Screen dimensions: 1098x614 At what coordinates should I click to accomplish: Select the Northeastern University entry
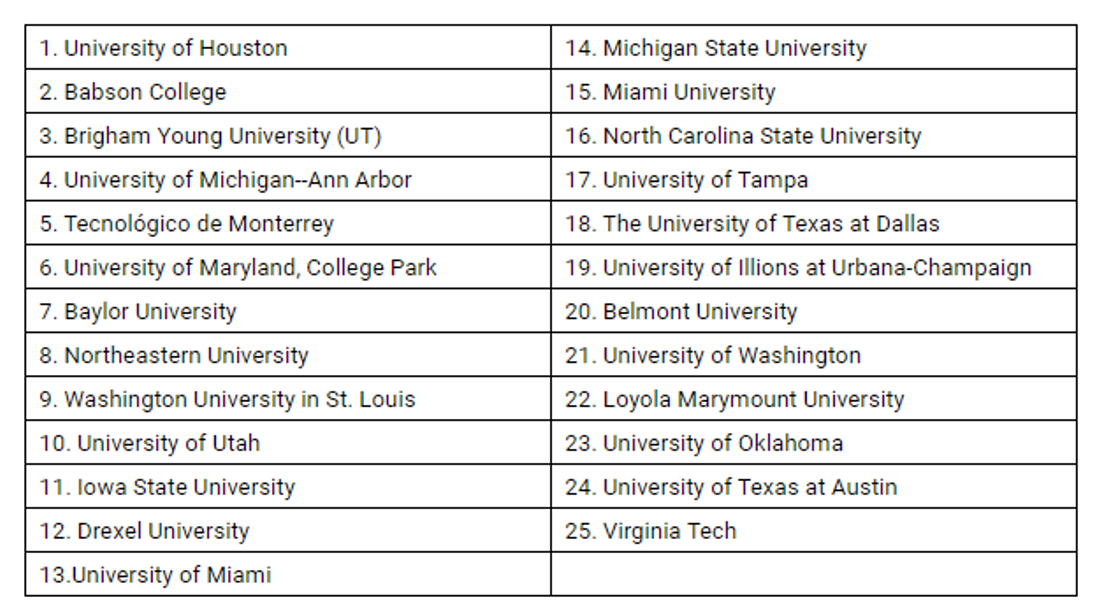point(174,356)
